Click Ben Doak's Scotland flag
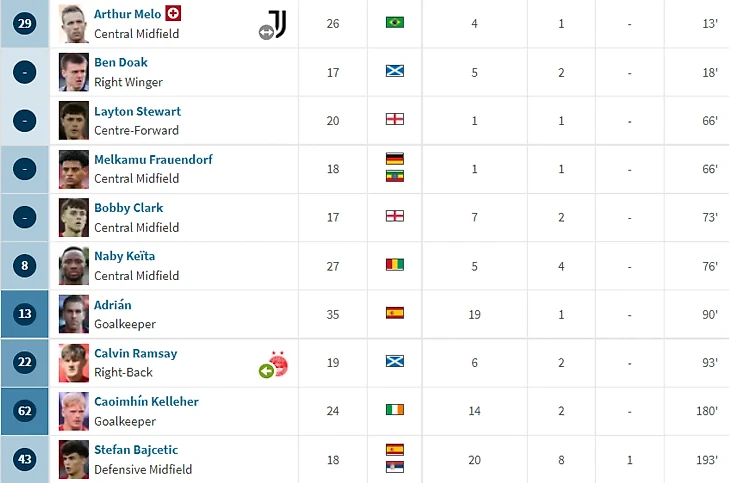730x483 pixels. coord(395,71)
